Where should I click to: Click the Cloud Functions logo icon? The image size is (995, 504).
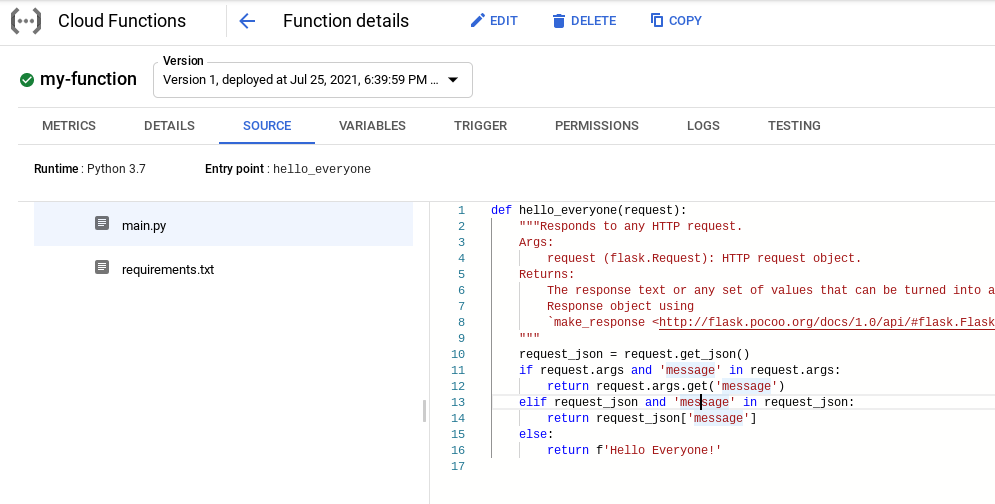(x=26, y=21)
